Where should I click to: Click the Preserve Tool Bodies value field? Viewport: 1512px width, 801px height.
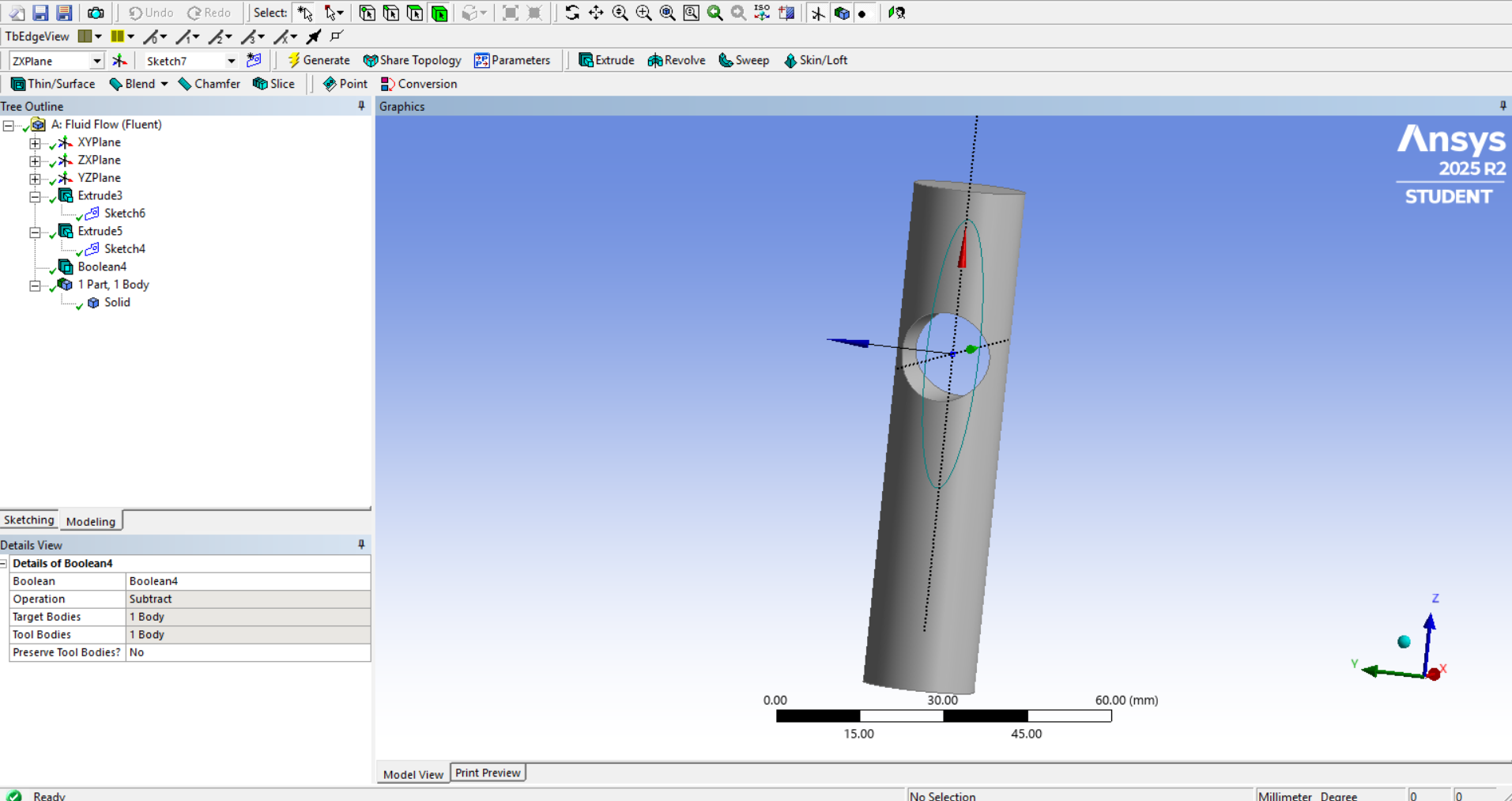[x=247, y=652]
